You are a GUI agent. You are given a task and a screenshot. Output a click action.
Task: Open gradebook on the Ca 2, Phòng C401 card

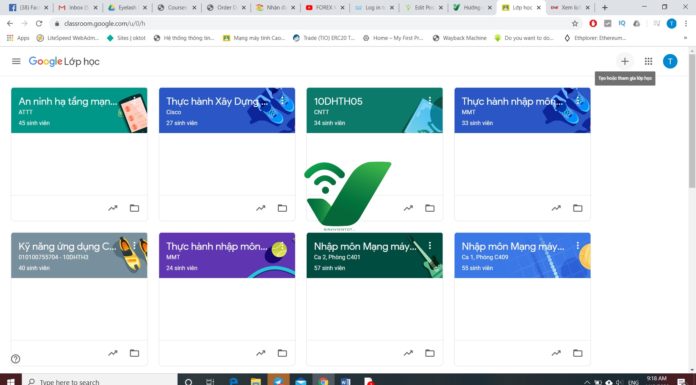[408, 353]
